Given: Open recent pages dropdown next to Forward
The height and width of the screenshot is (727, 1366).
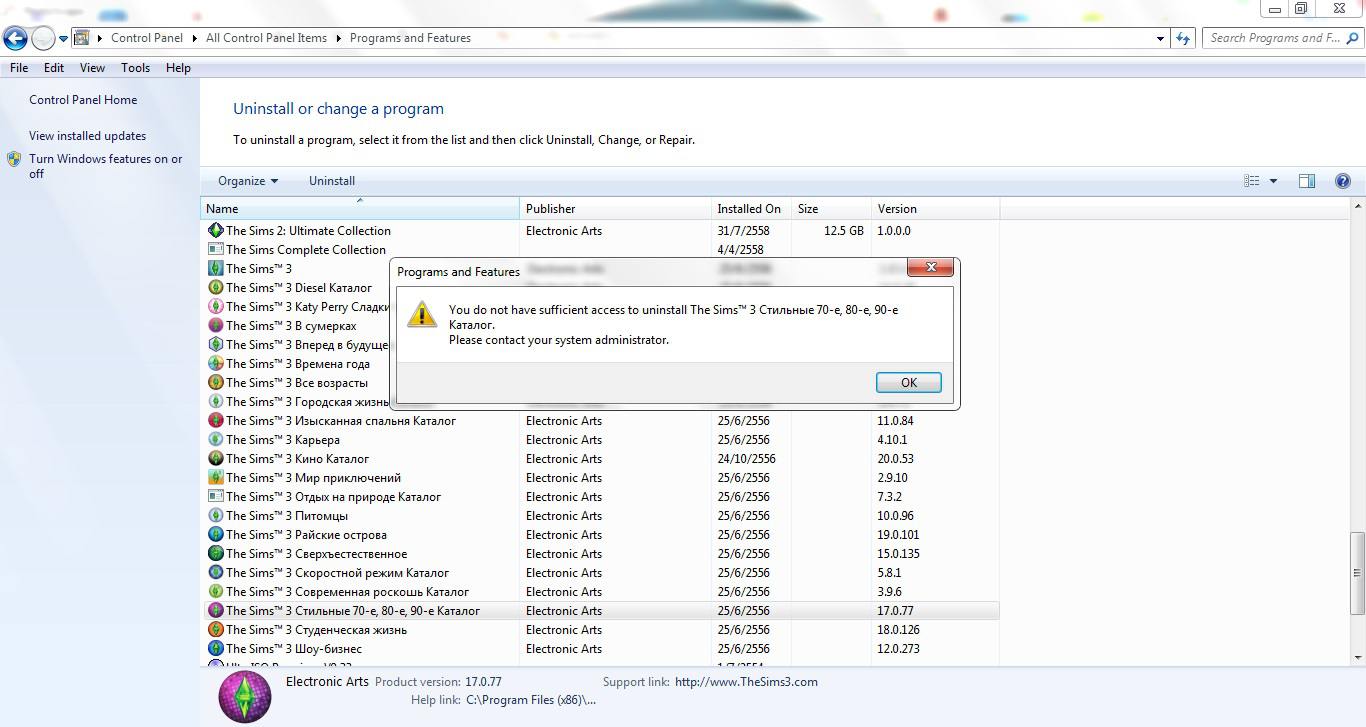Looking at the screenshot, I should coord(64,39).
